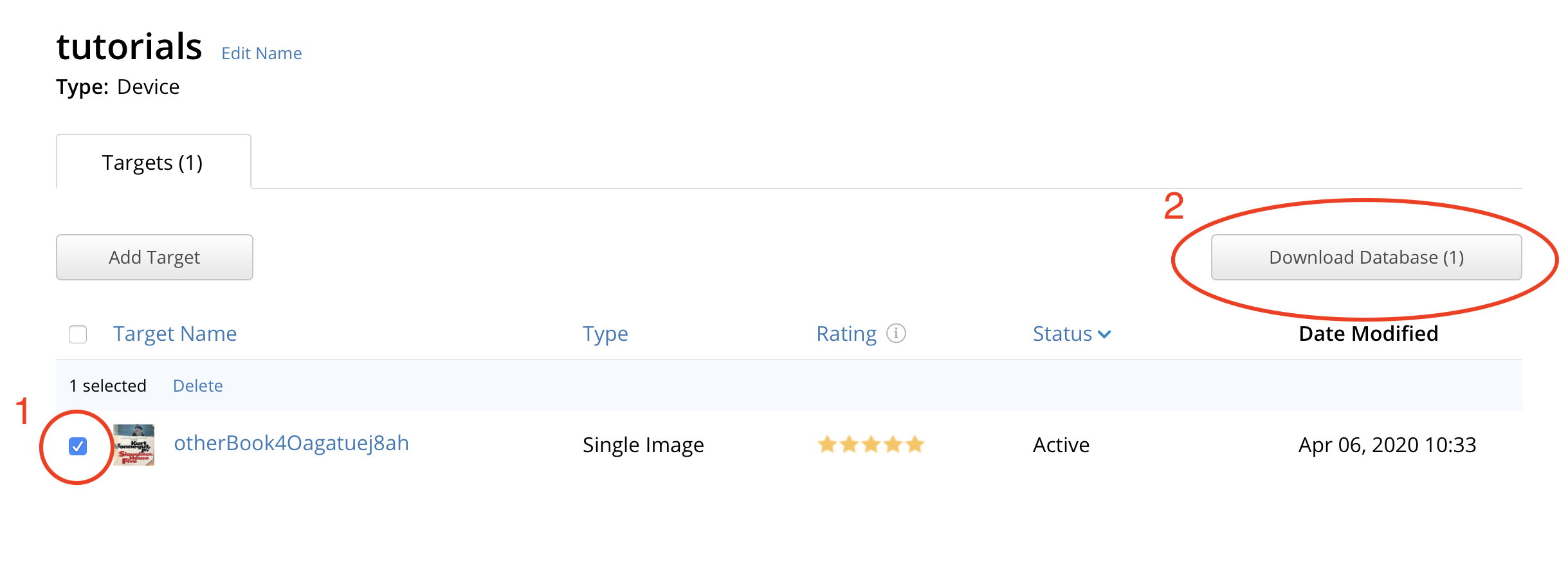Open the Edit Name link
This screenshot has height=564, width=1568.
click(262, 53)
